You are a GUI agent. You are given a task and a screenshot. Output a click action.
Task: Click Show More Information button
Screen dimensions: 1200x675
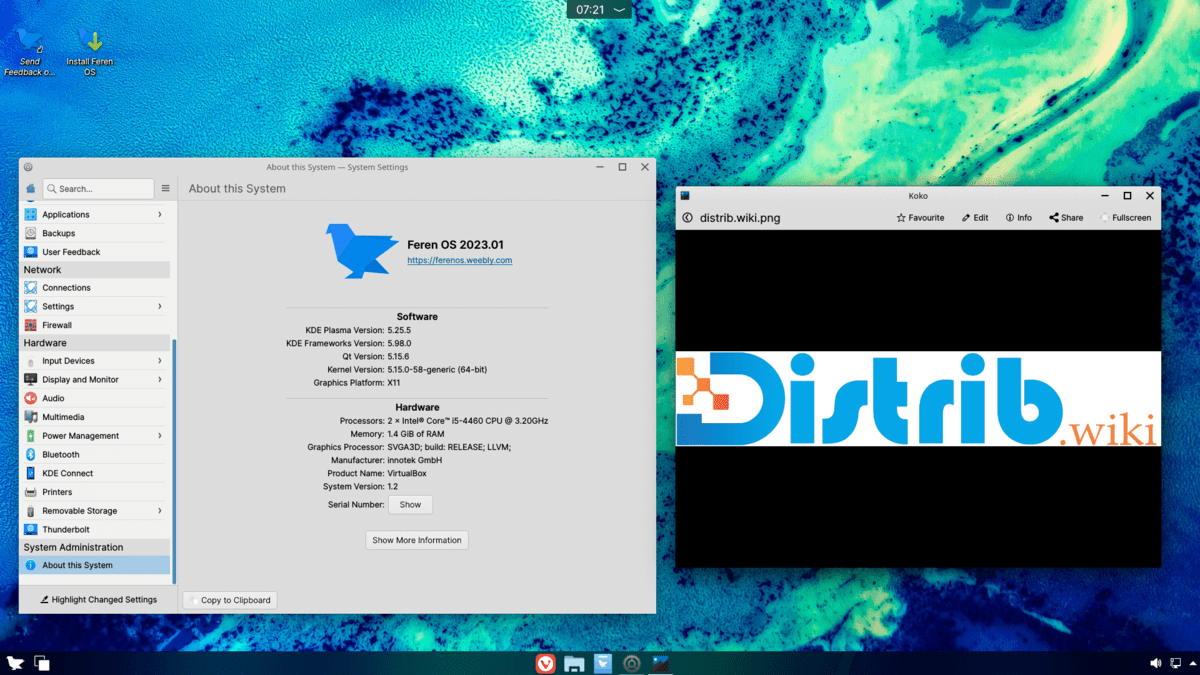(x=417, y=540)
